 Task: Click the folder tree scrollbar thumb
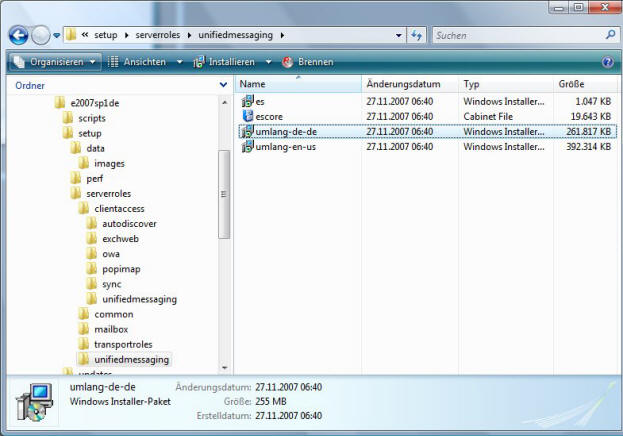click(224, 194)
